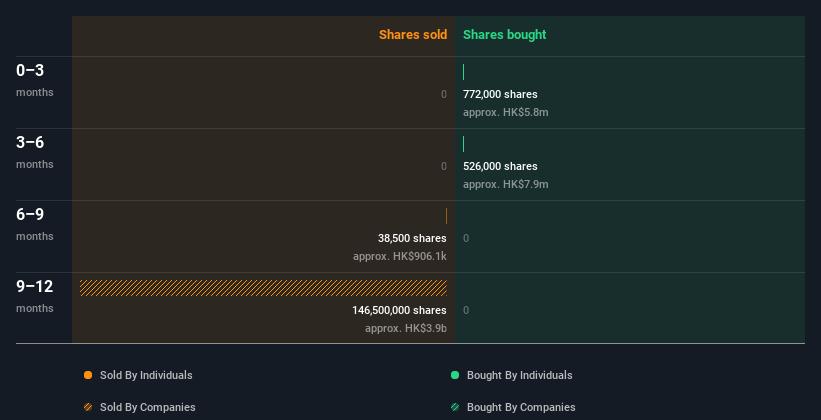Click the 772,000 shares value text

coord(500,94)
